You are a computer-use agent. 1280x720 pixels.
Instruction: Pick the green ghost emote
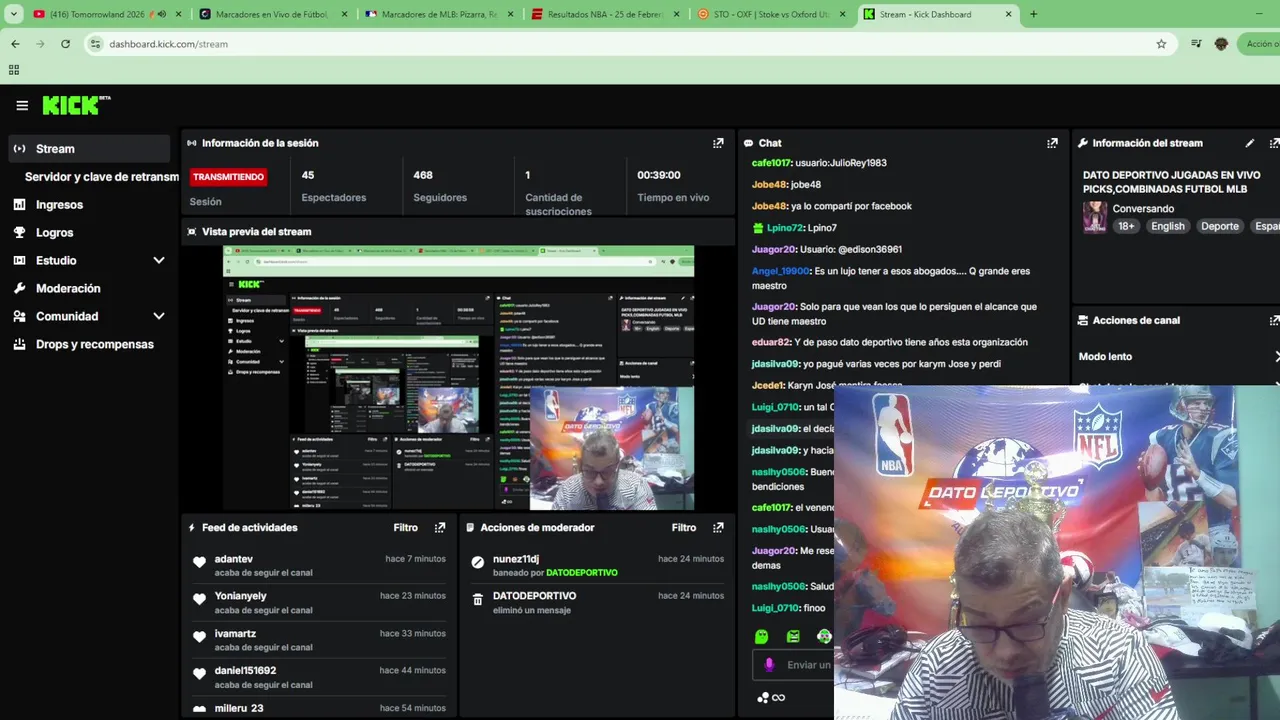click(x=761, y=637)
